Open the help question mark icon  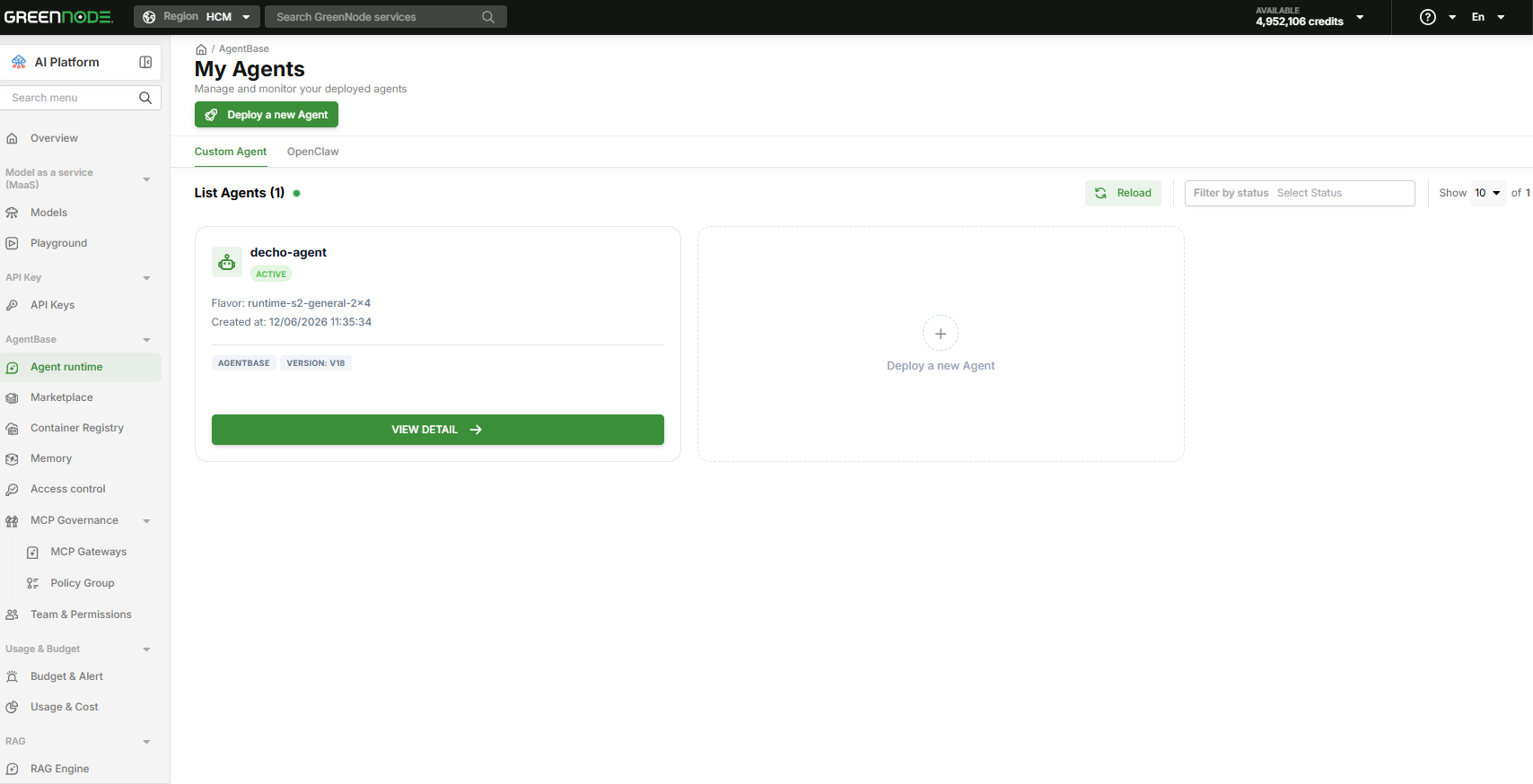(x=1427, y=17)
